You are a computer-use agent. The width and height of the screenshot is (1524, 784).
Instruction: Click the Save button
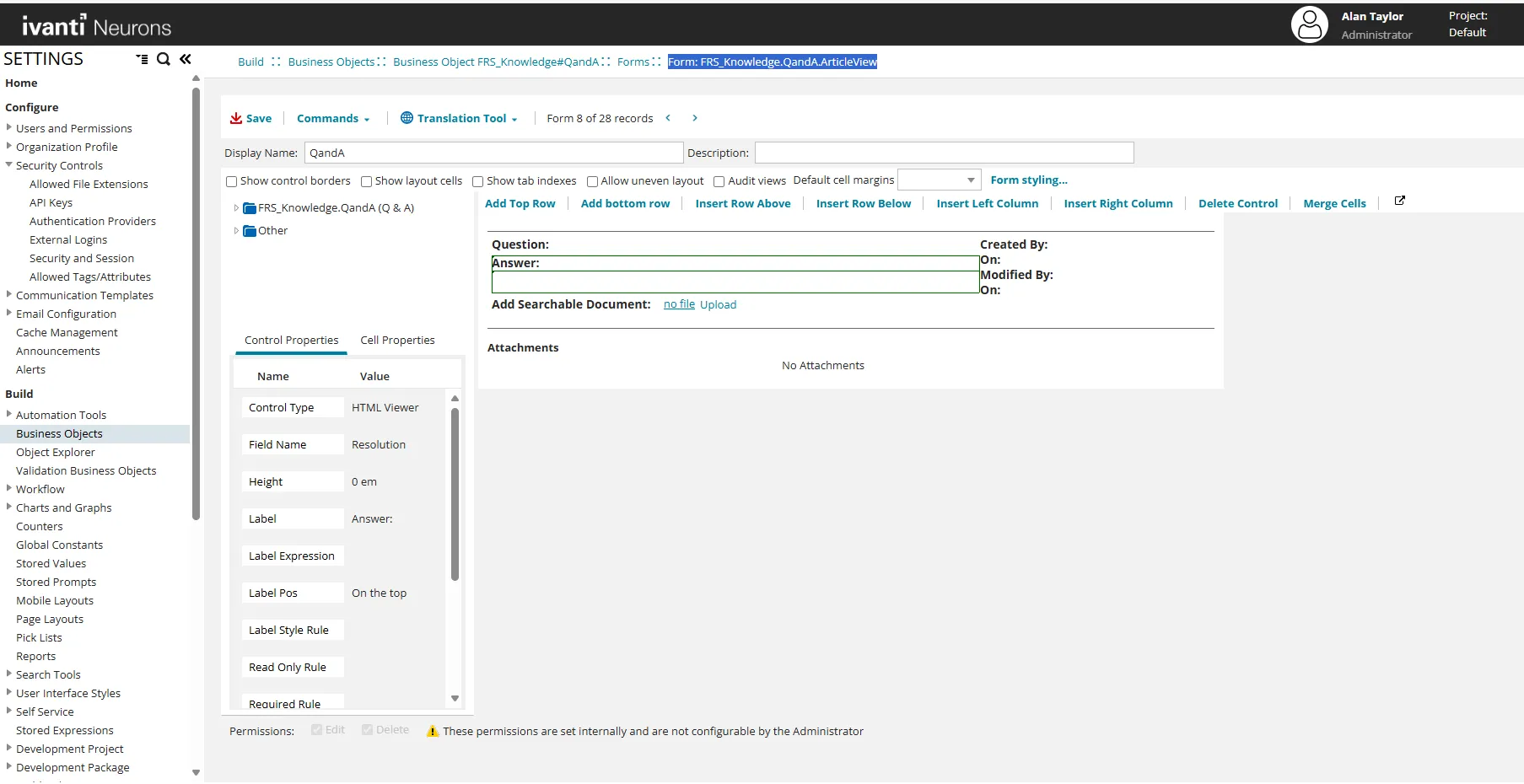click(x=250, y=119)
